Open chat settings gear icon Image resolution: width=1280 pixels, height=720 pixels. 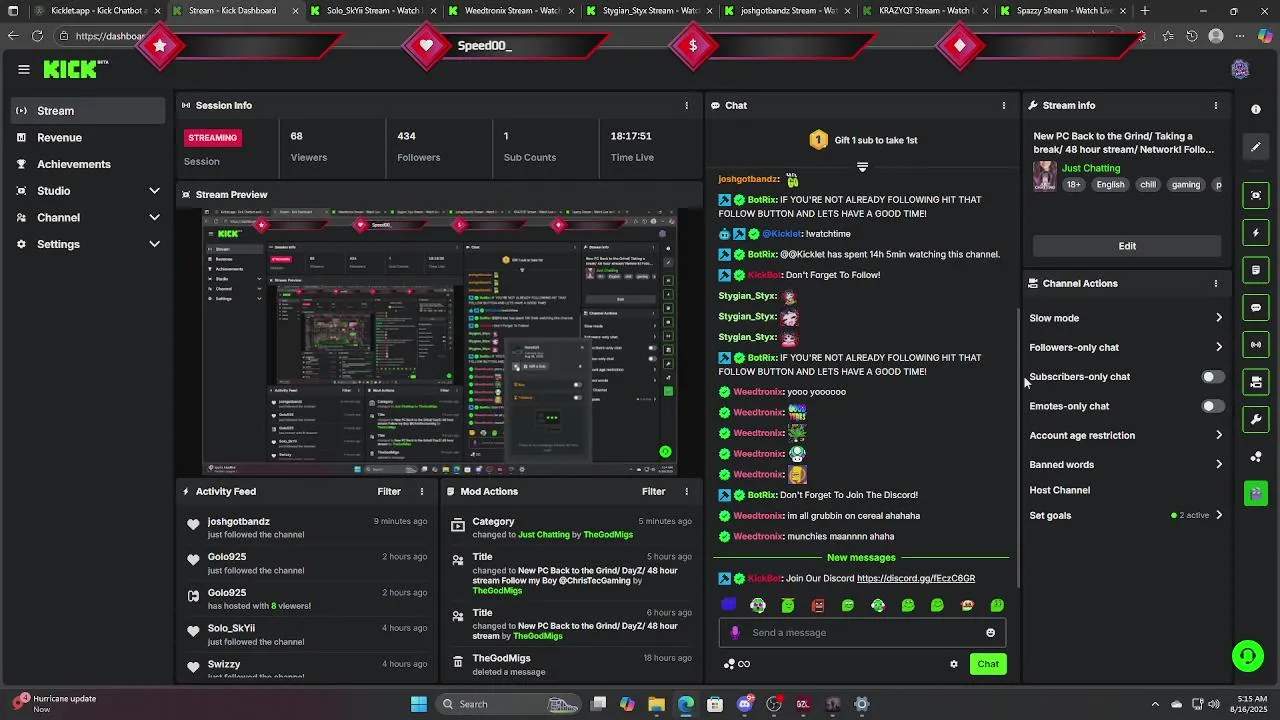[x=953, y=664]
